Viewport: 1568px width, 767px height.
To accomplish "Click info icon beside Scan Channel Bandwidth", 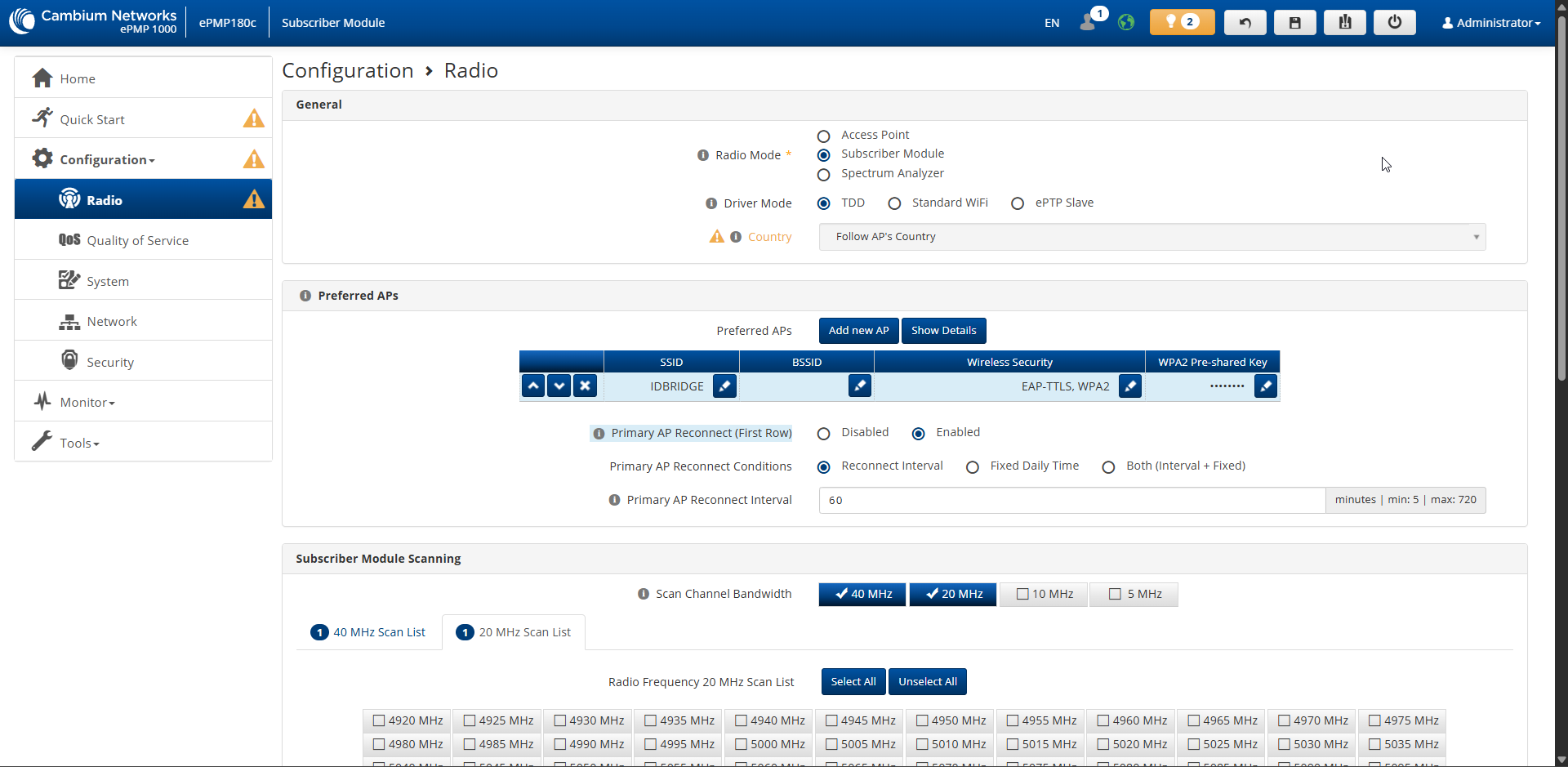I will 644,594.
